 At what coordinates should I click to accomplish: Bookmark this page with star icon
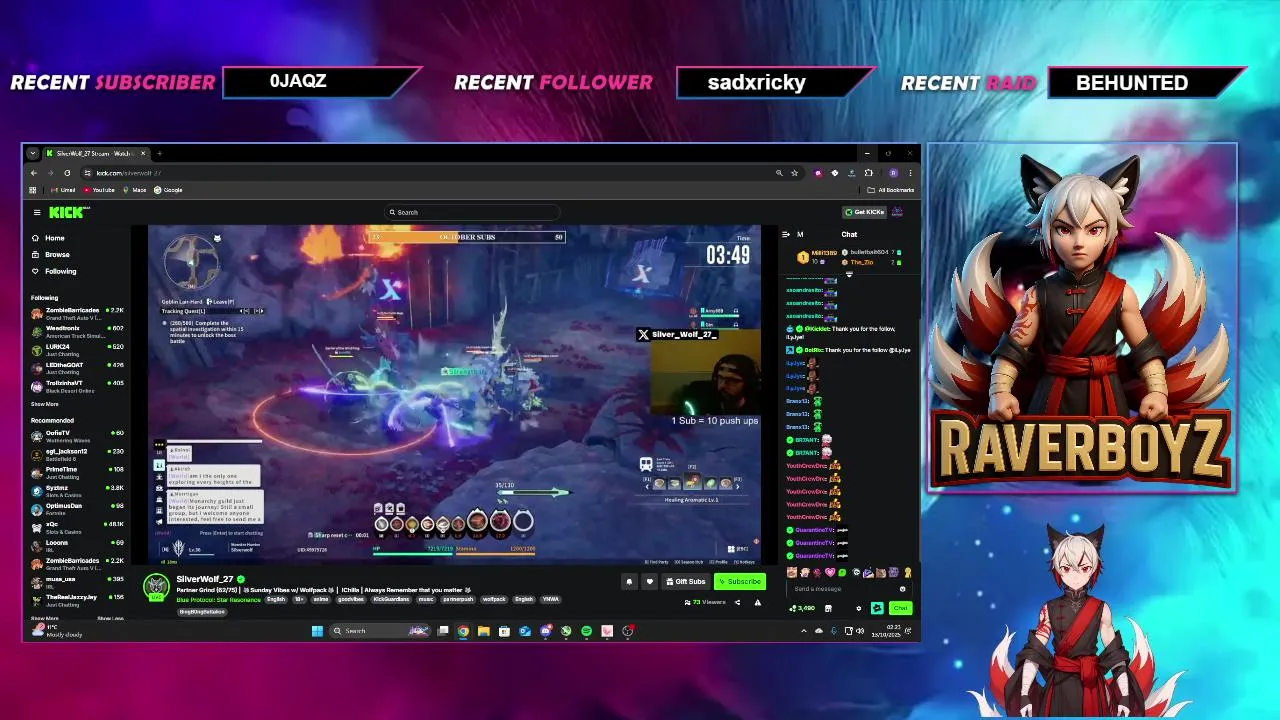[x=795, y=173]
